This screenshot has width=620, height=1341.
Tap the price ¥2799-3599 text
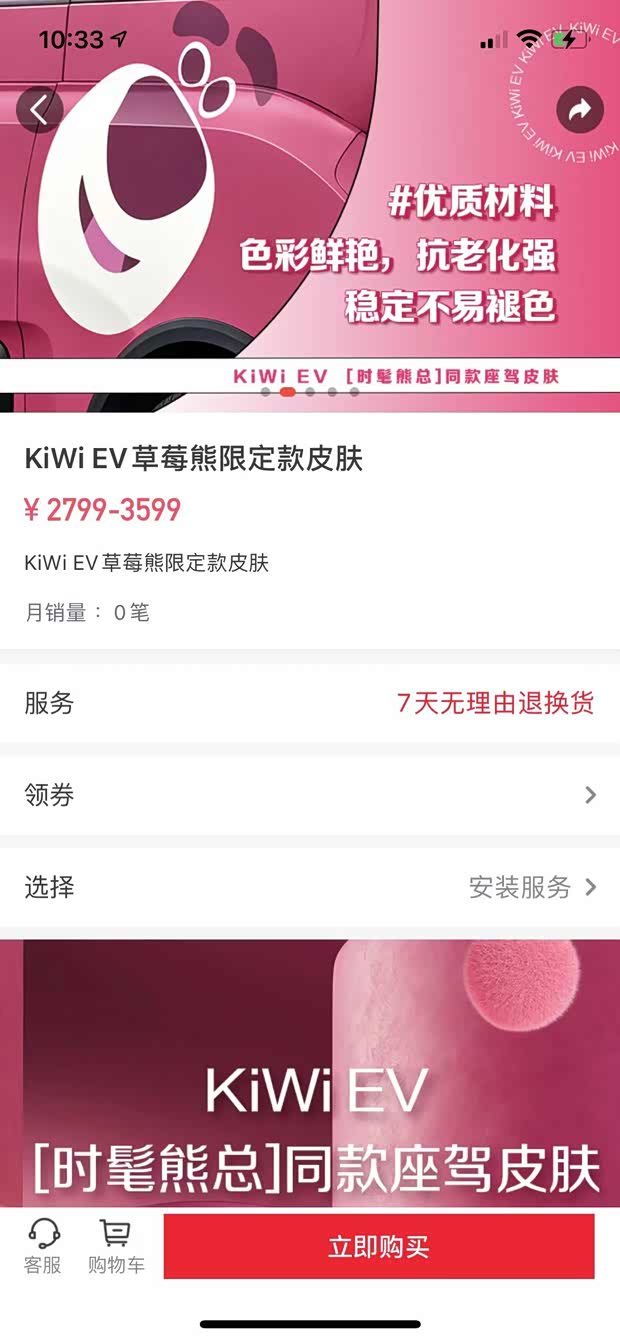click(x=102, y=510)
